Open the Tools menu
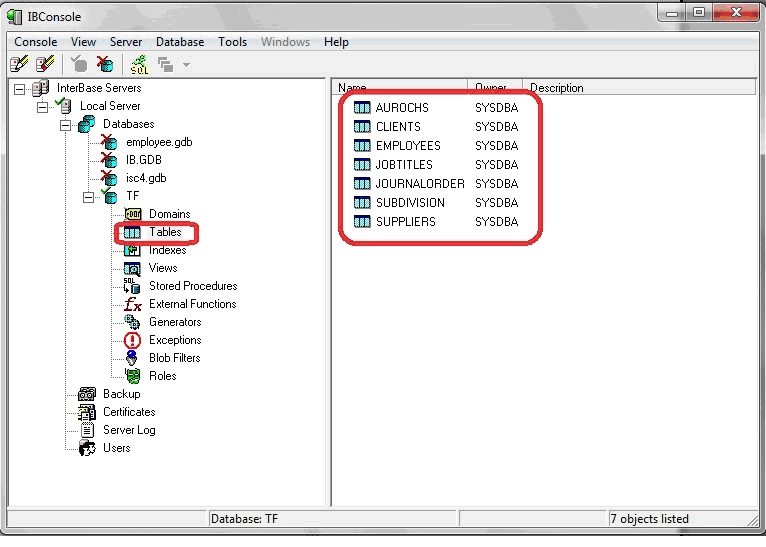 (x=232, y=42)
